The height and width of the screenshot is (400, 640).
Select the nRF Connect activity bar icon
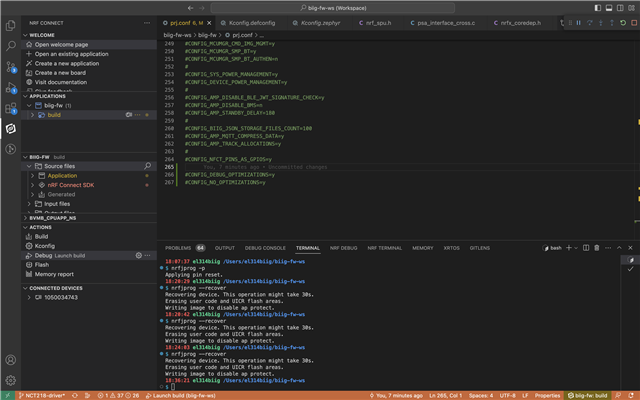11,129
